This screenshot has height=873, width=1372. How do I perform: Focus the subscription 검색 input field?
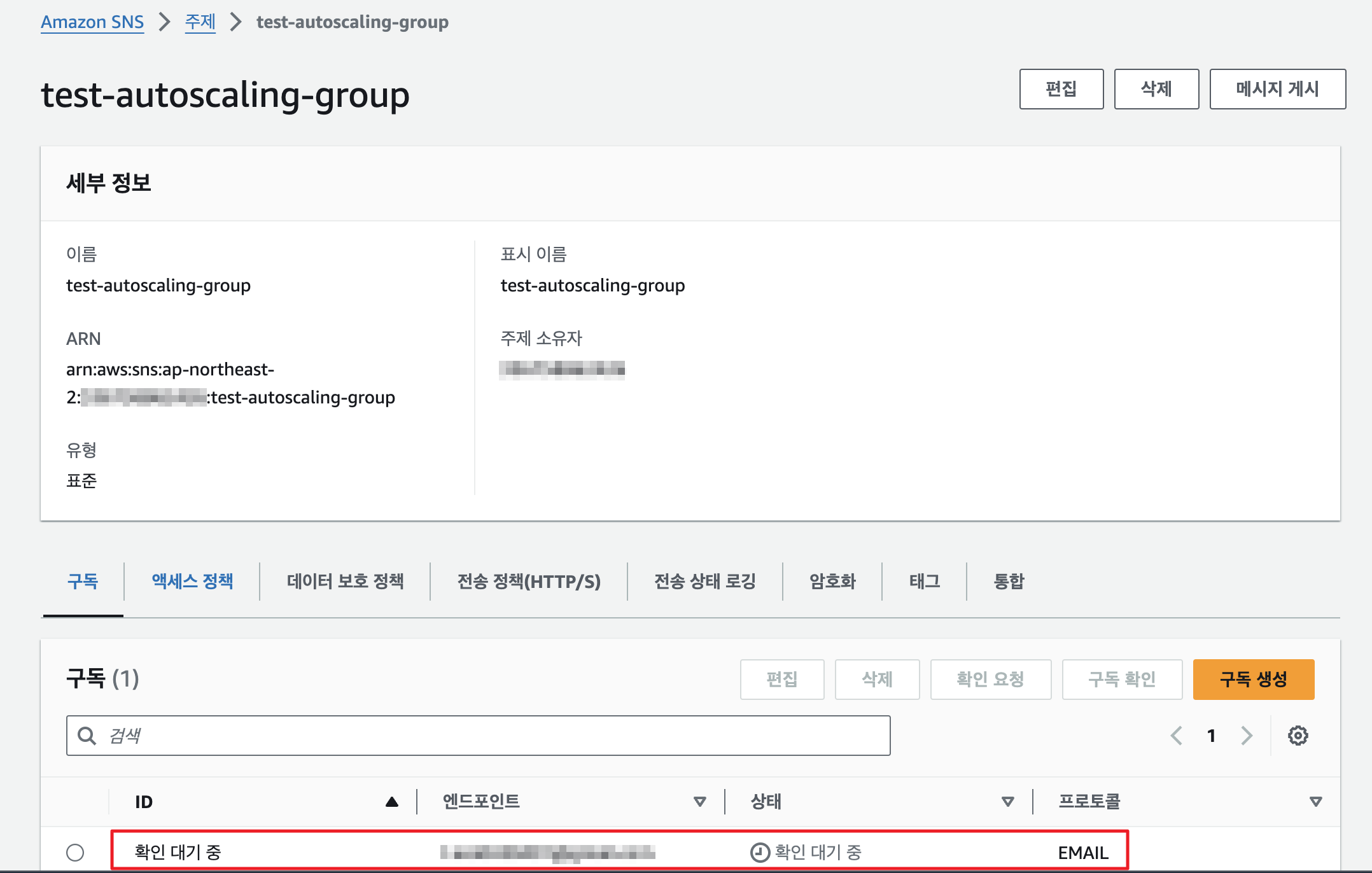point(496,736)
